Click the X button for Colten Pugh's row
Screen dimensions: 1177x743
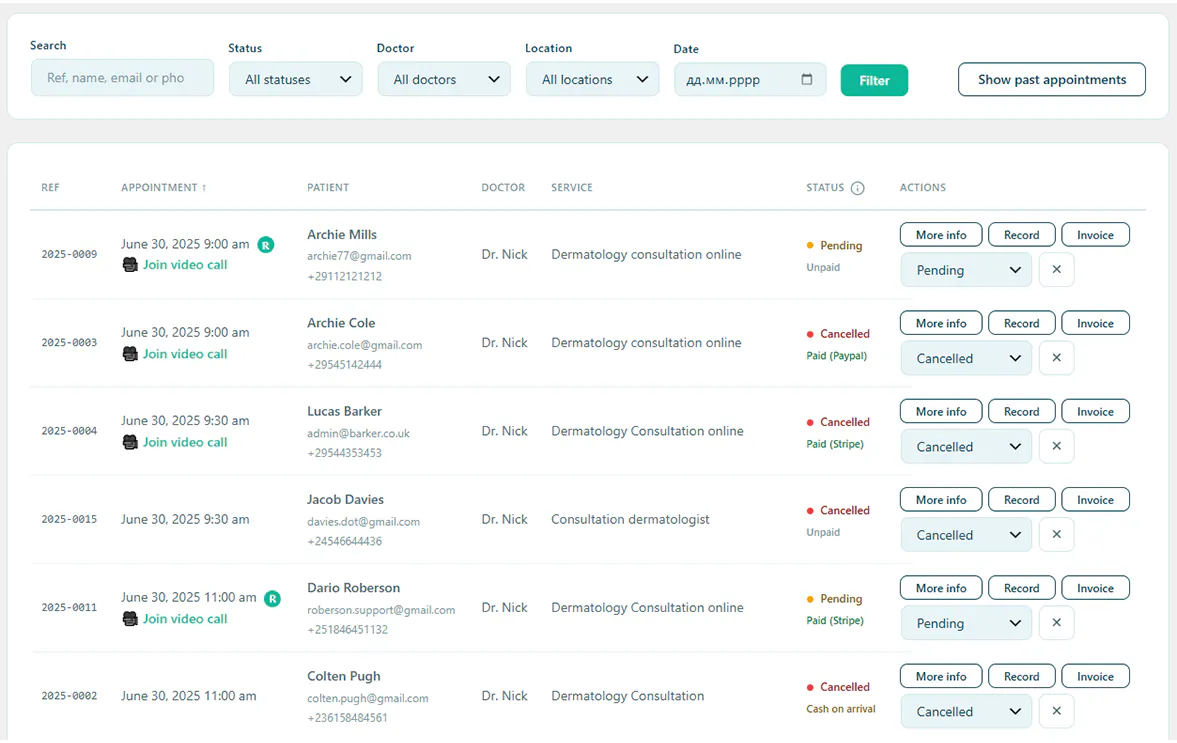(x=1056, y=711)
